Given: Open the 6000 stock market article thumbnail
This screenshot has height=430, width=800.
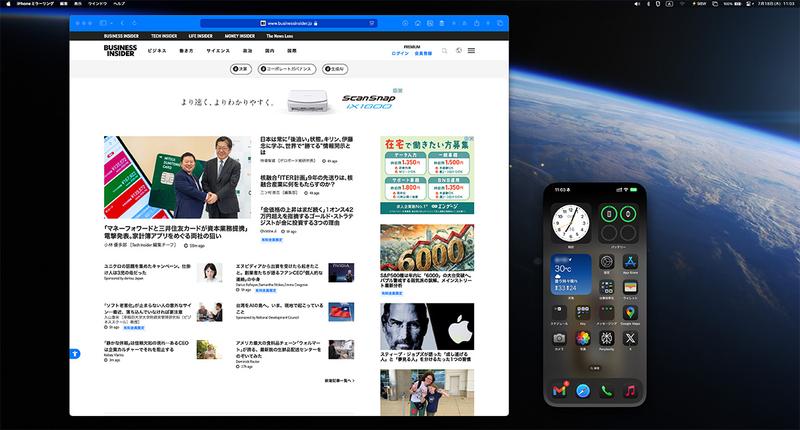Looking at the screenshot, I should point(427,247).
